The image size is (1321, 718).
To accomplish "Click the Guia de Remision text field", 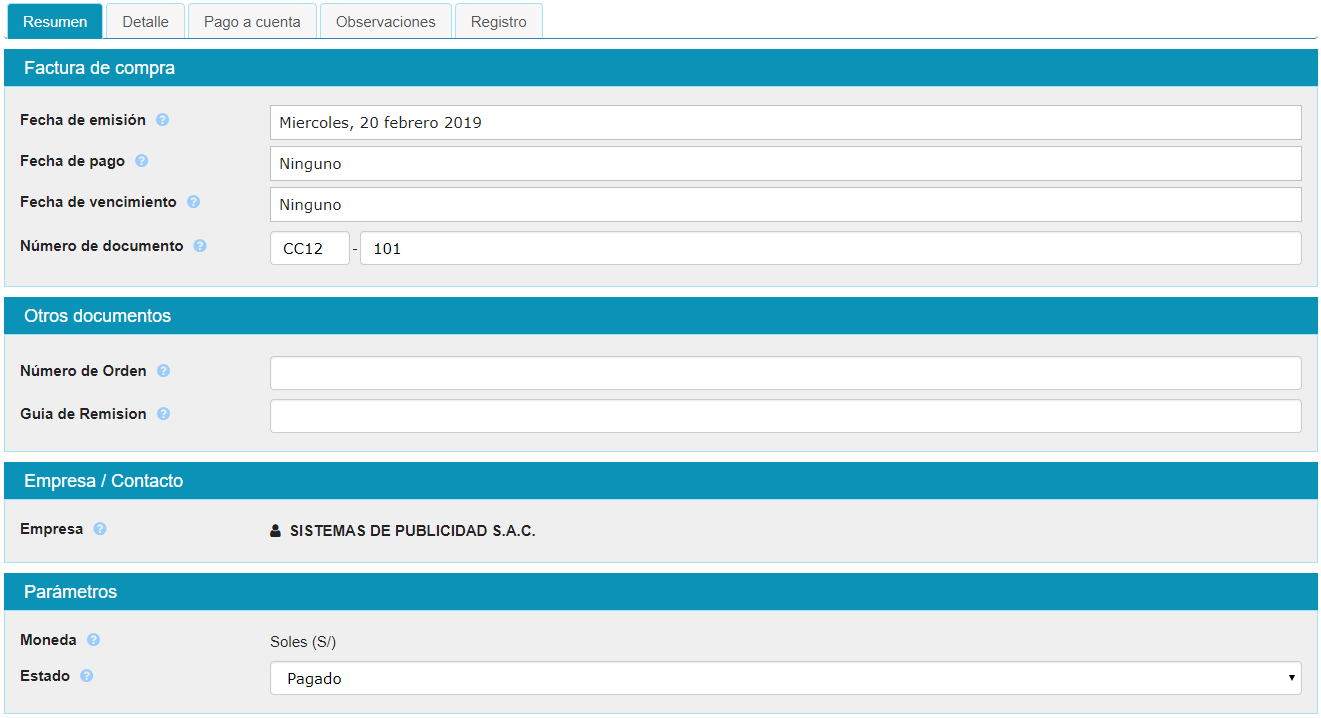I will 785,416.
